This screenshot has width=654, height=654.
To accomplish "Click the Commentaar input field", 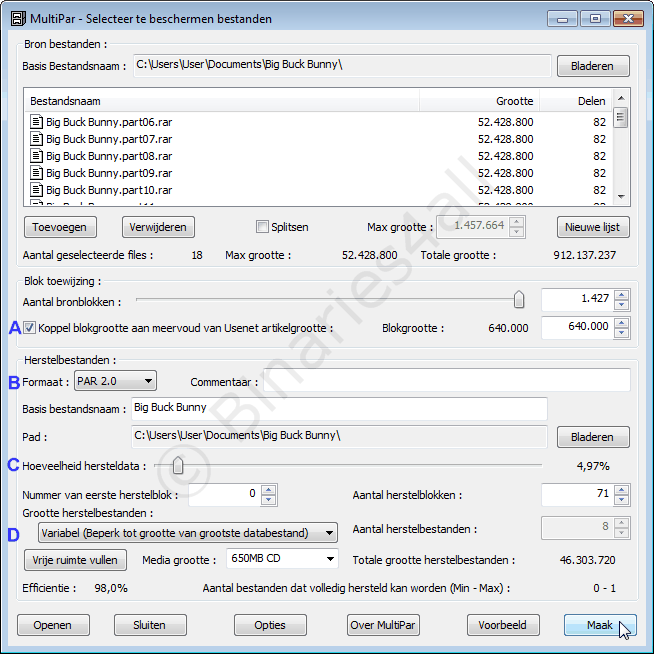I will click(446, 380).
